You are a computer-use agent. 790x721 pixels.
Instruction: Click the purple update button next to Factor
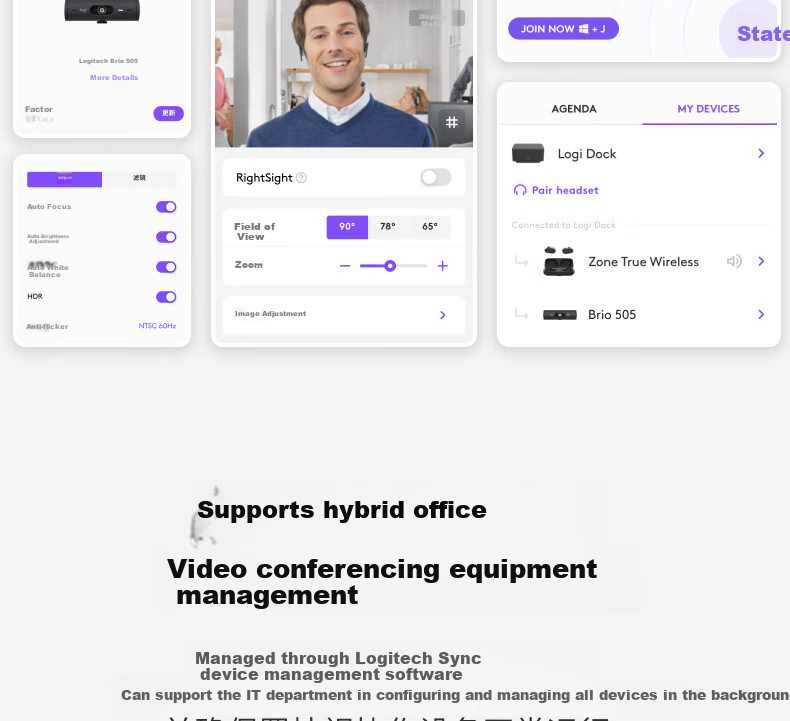[x=168, y=113]
